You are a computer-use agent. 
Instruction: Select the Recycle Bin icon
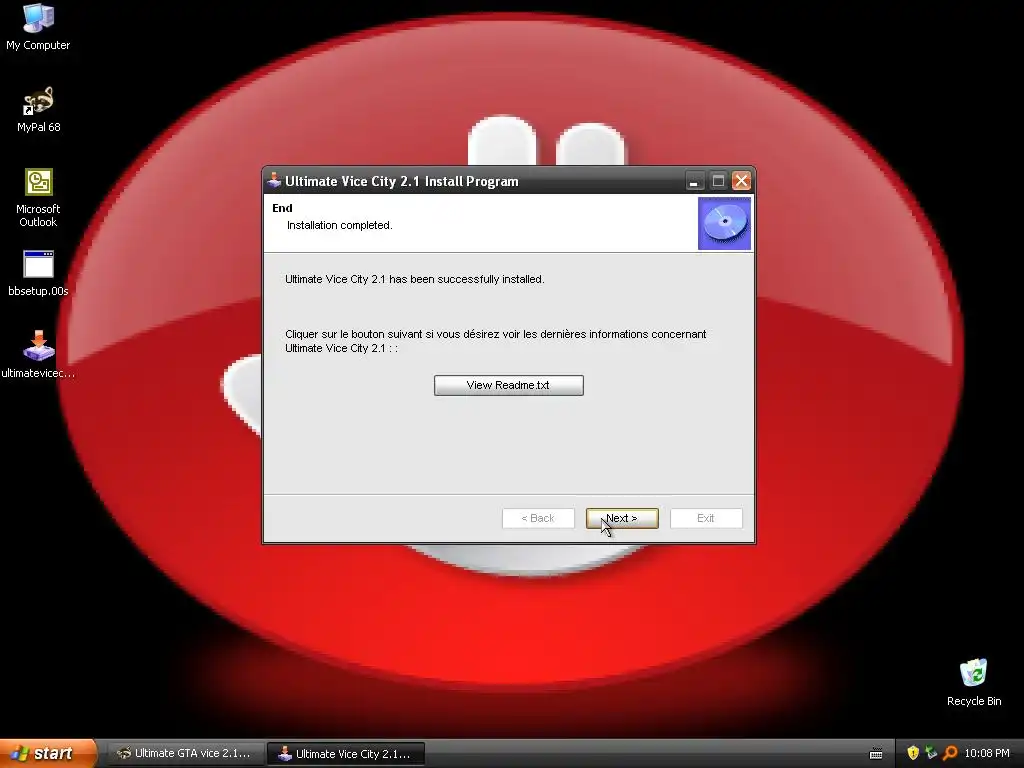974,682
